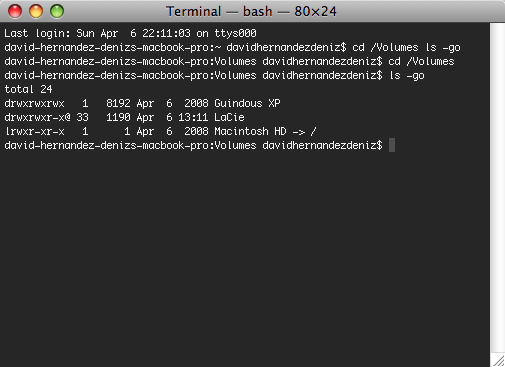Click the 'drwxrwxr-x@' permissions string
Image resolution: width=505 pixels, height=367 pixels.
[37, 117]
